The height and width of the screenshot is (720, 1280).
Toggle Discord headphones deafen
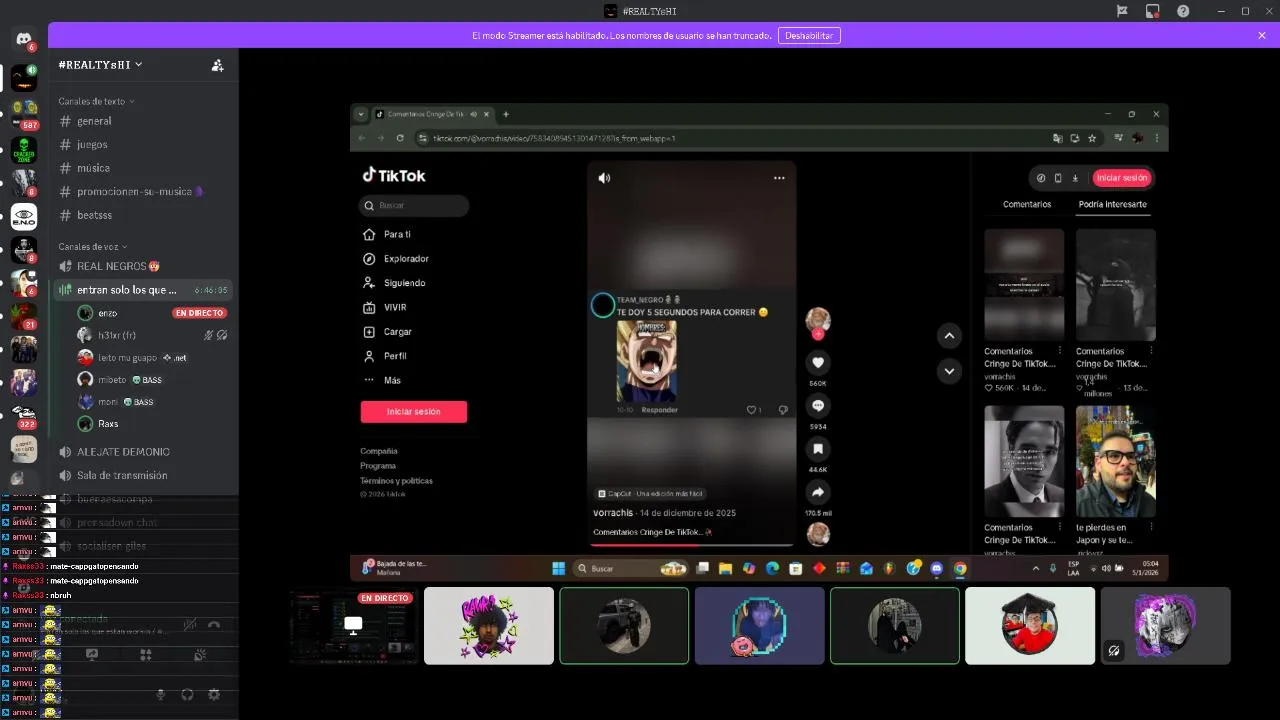[187, 694]
